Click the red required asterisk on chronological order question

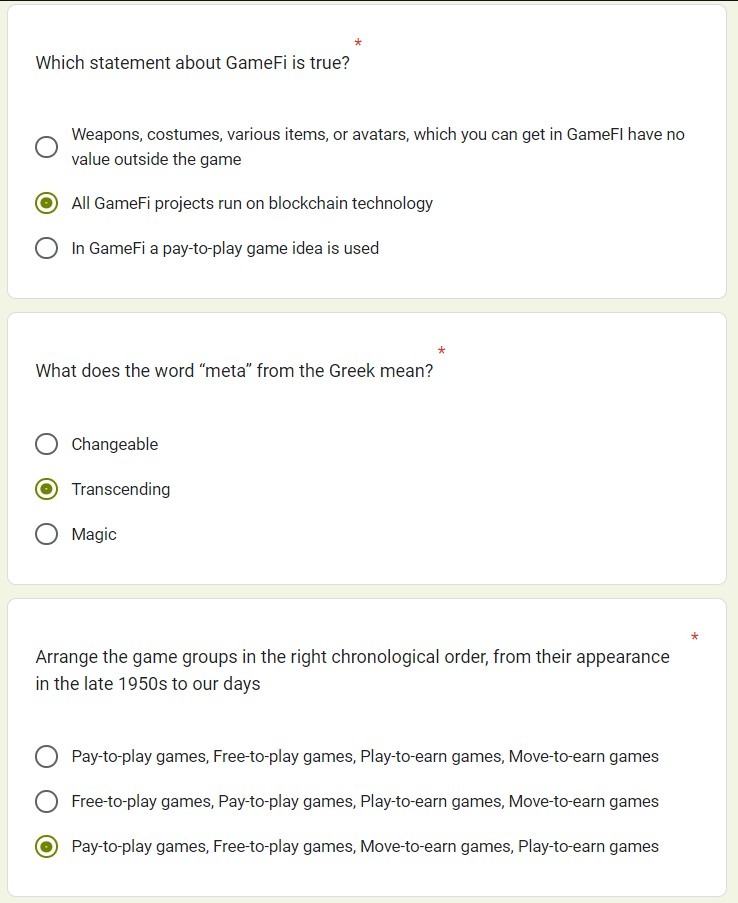[x=694, y=637]
